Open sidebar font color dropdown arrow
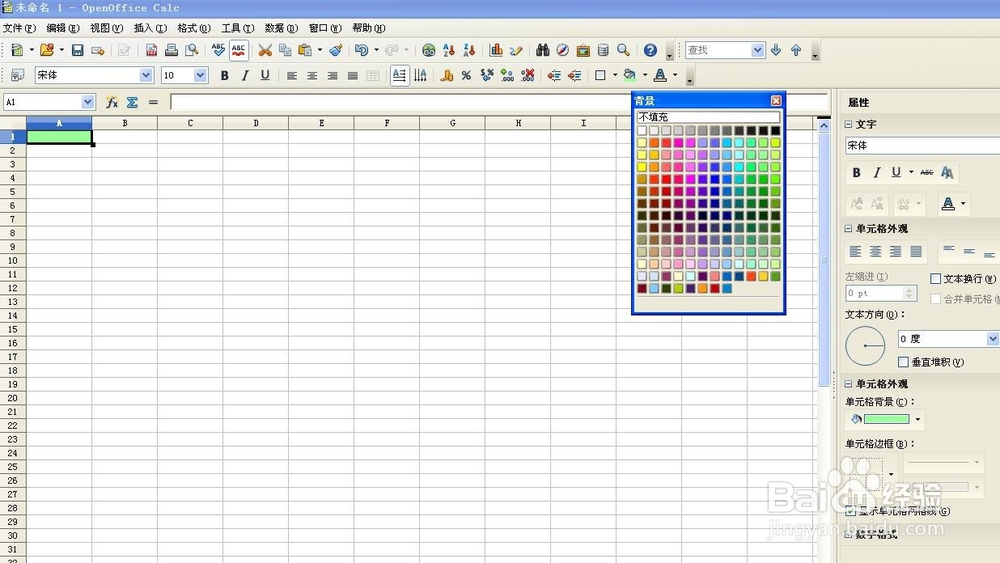The image size is (1000, 563). pyautogui.click(x=963, y=203)
